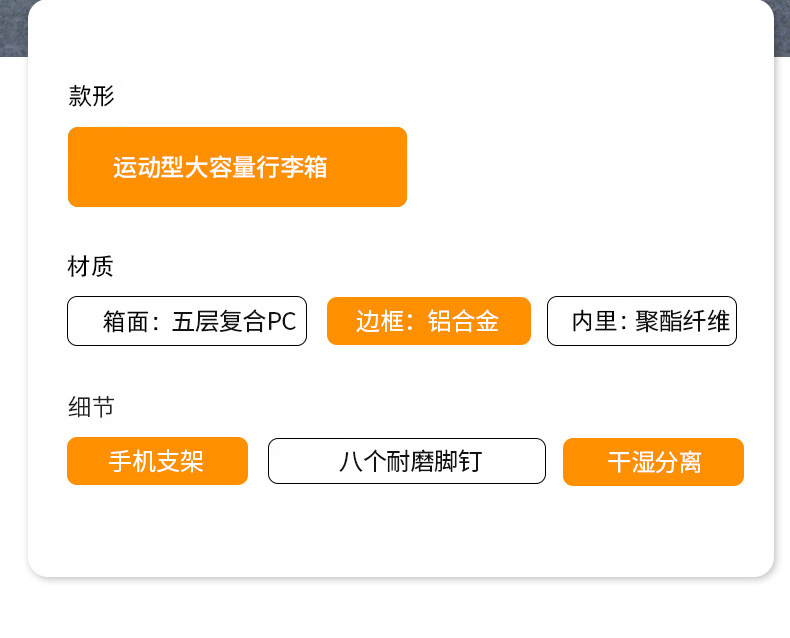790x638 pixels.
Task: Deselect the orange 铝合金 frame chip
Action: pyautogui.click(x=429, y=321)
